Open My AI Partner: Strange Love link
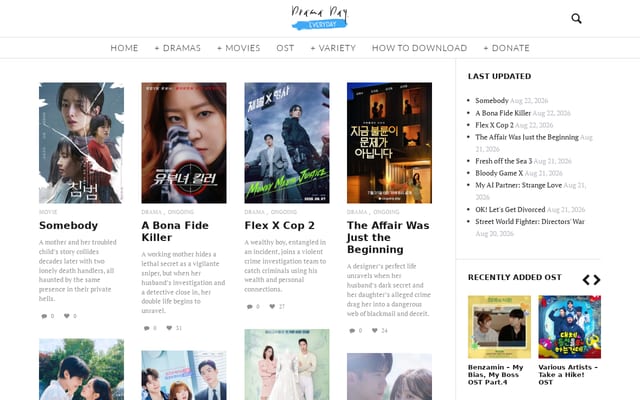 pos(518,185)
